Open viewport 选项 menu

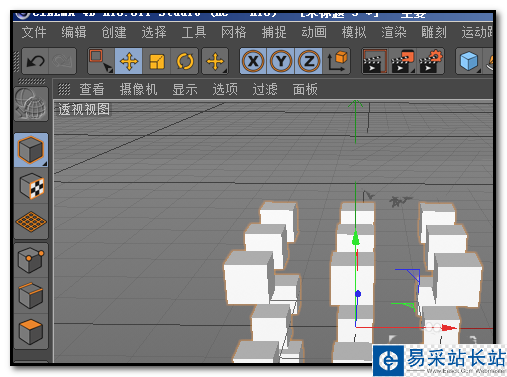pos(225,89)
